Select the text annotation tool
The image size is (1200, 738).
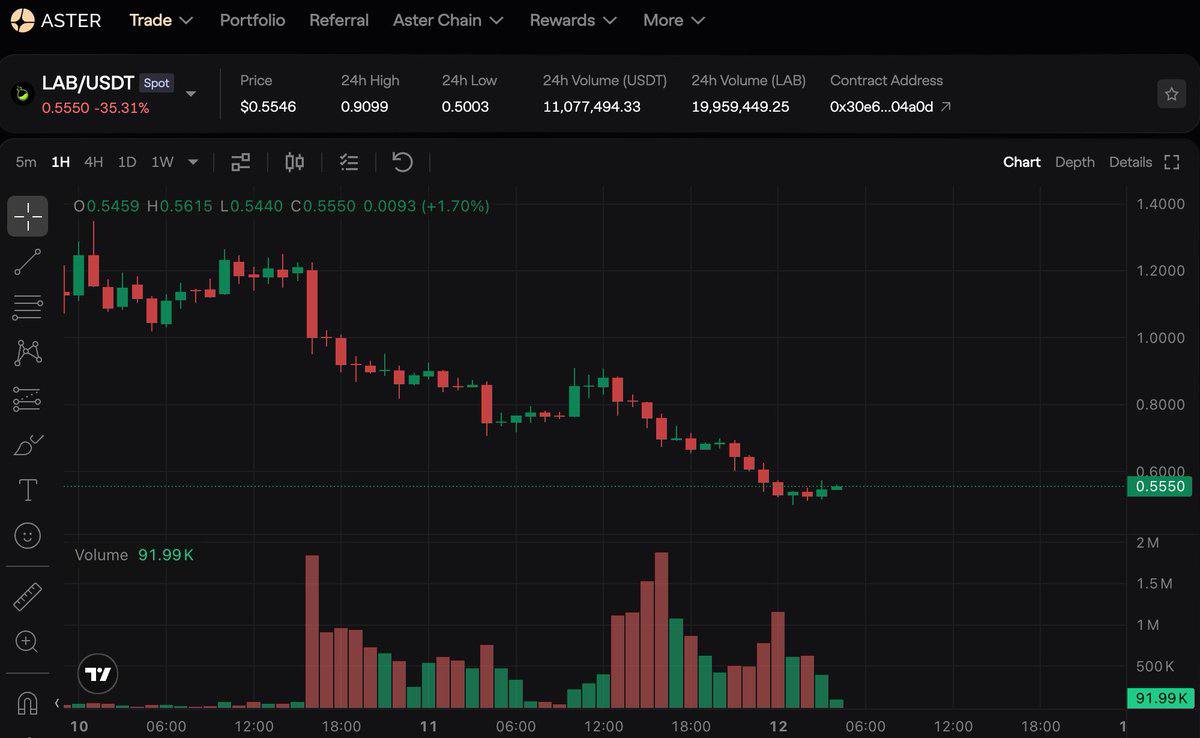click(28, 490)
